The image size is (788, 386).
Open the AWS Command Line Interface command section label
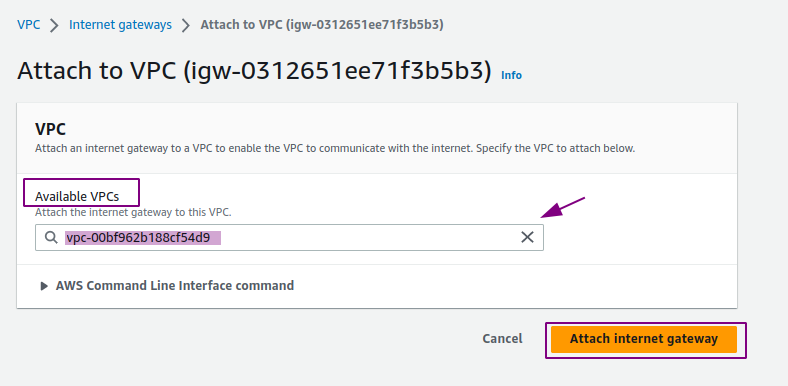coord(175,285)
